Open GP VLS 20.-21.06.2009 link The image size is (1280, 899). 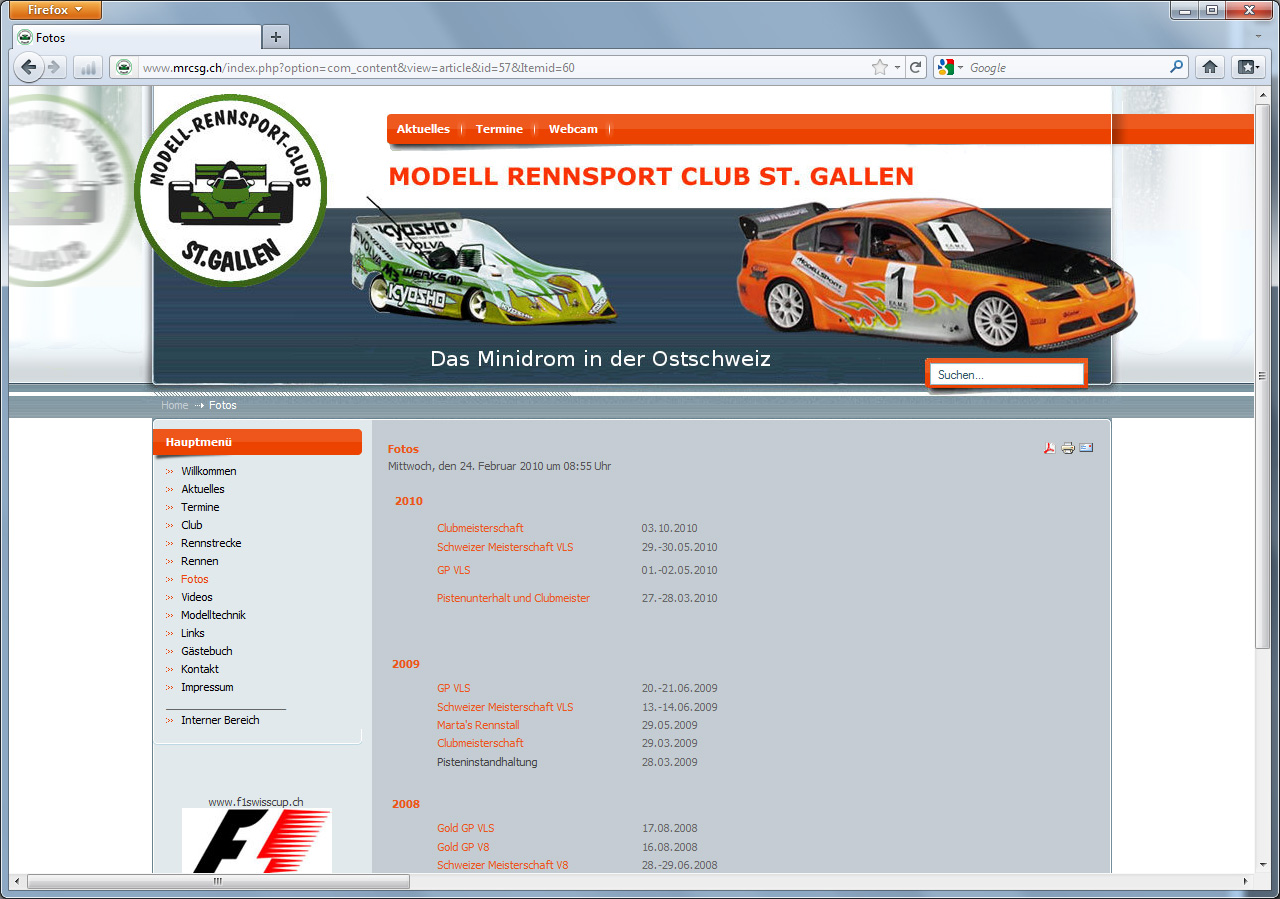(x=453, y=688)
